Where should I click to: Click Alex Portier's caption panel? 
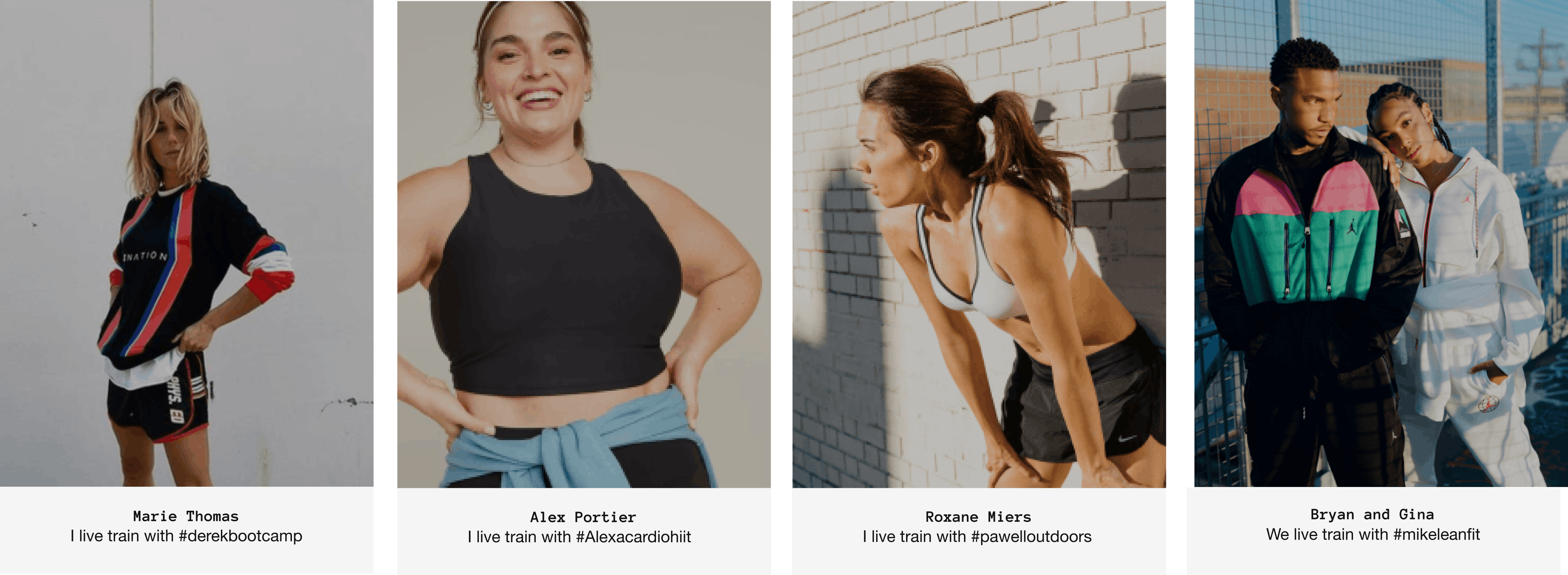pyautogui.click(x=584, y=531)
